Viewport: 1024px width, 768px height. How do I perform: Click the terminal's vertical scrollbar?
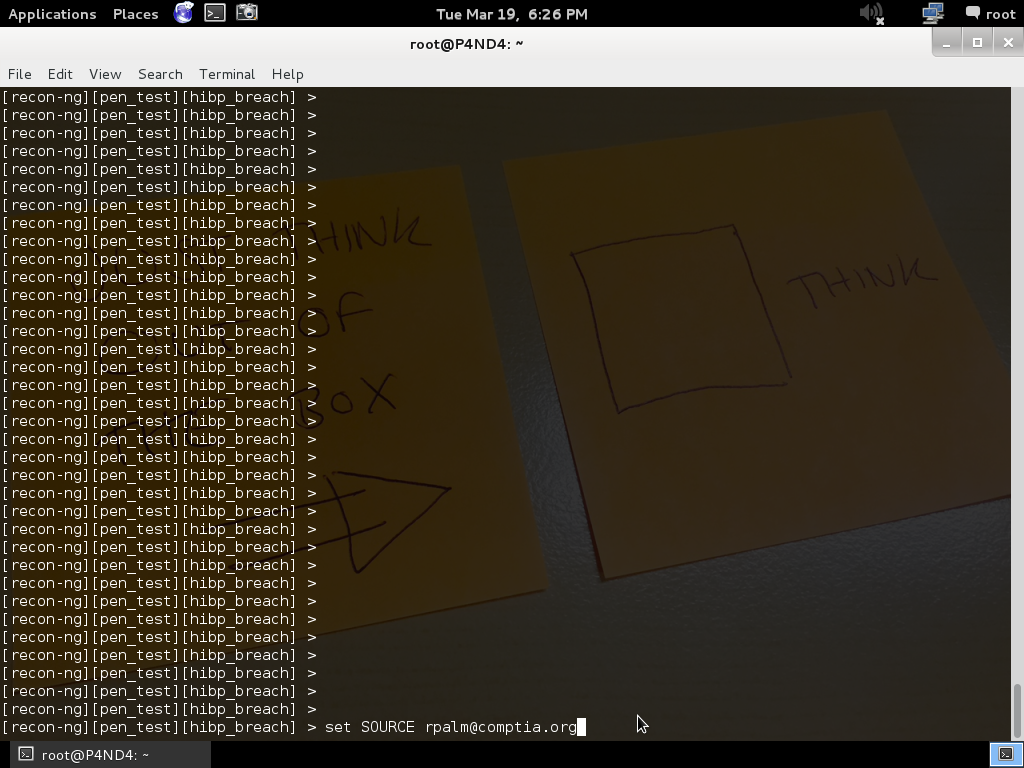pos(1017,708)
